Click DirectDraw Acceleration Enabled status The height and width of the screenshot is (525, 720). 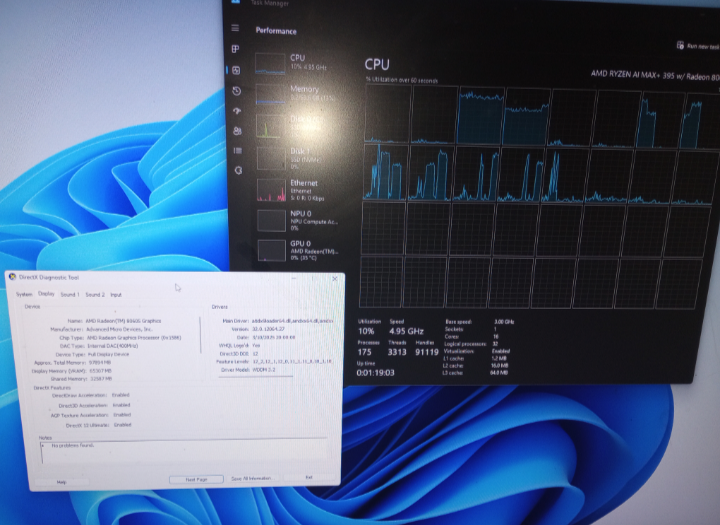[x=121, y=395]
